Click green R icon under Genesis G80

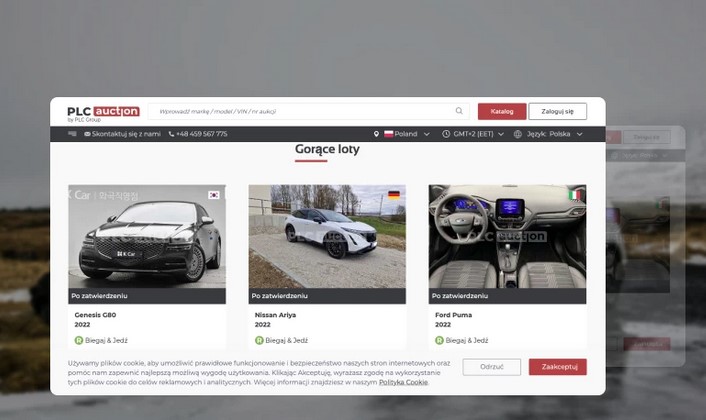click(x=79, y=340)
